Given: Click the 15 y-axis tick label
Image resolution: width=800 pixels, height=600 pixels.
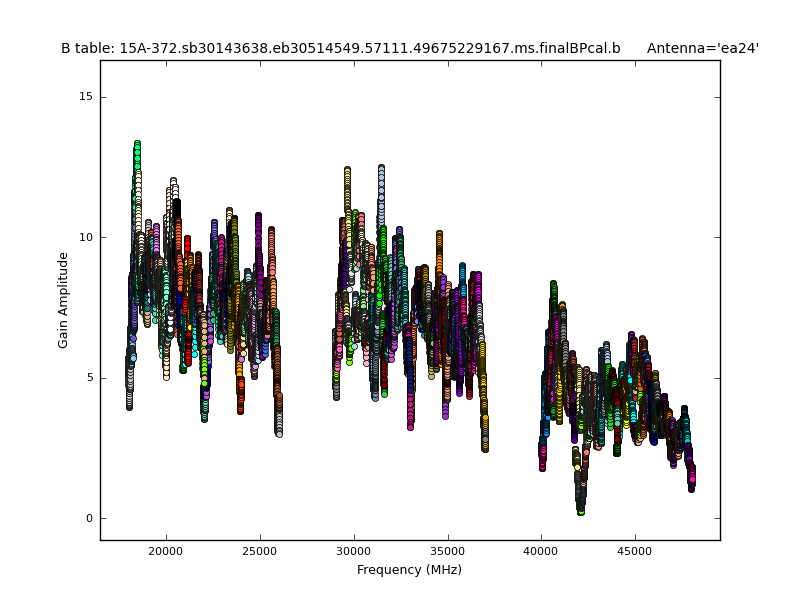Looking at the screenshot, I should (x=86, y=97).
